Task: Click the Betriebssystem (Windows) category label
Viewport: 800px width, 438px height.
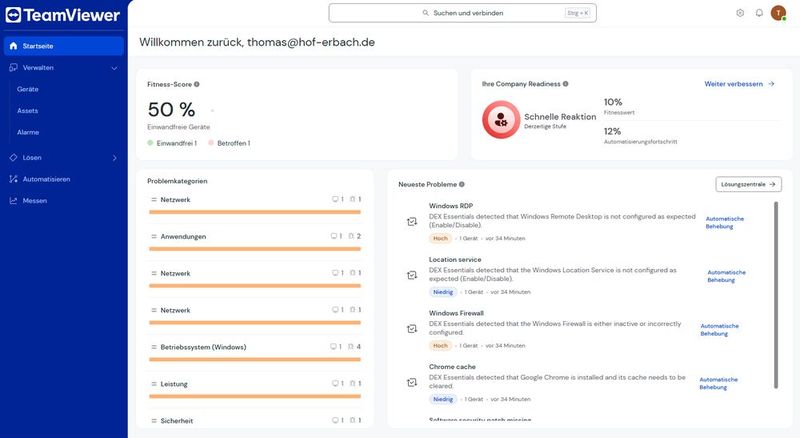Action: 203,347
